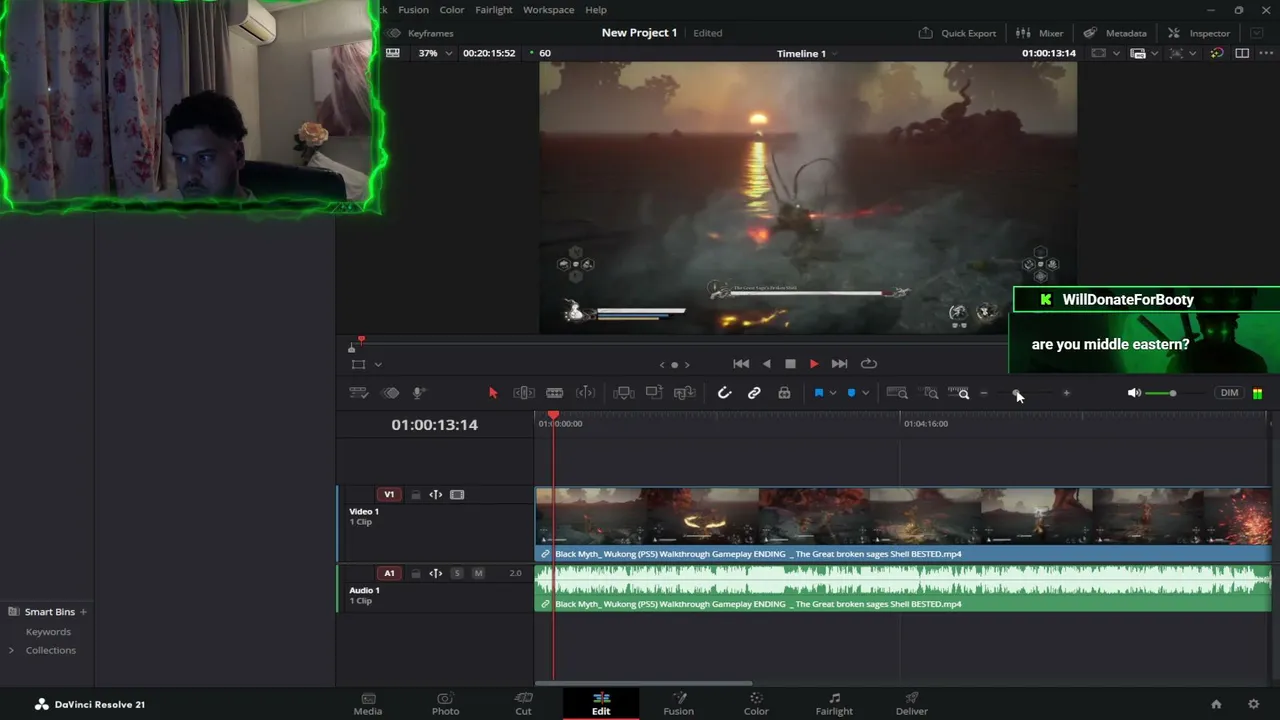Image resolution: width=1280 pixels, height=720 pixels.
Task: Activate the Trim Edit Mode tool
Action: pyautogui.click(x=524, y=393)
